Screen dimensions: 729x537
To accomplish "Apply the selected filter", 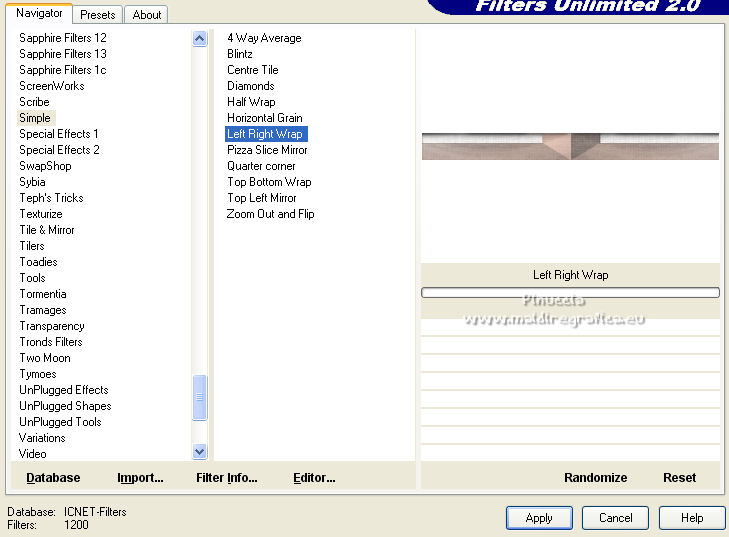I will click(x=539, y=518).
